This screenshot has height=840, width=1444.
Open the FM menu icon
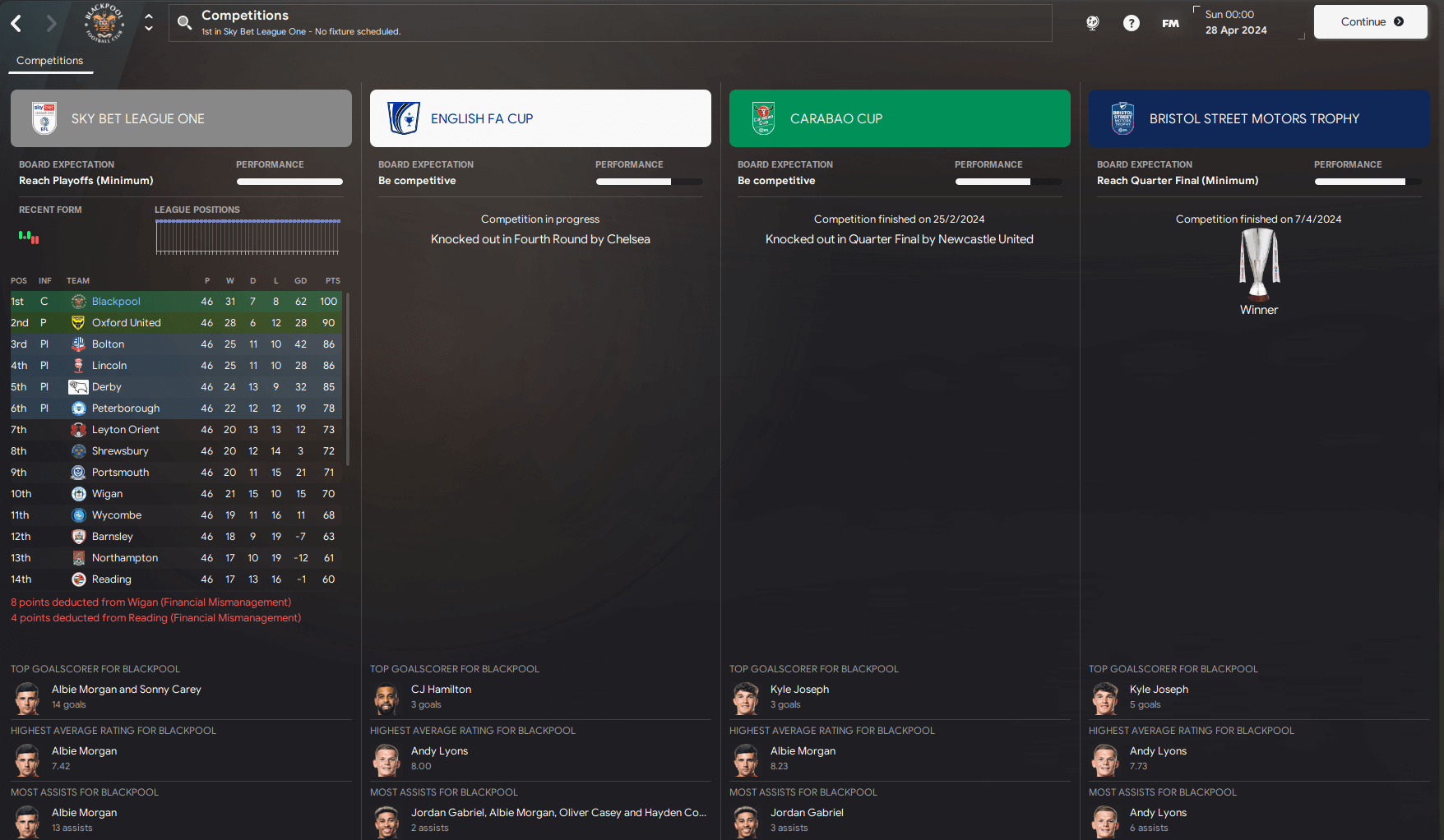1170,23
